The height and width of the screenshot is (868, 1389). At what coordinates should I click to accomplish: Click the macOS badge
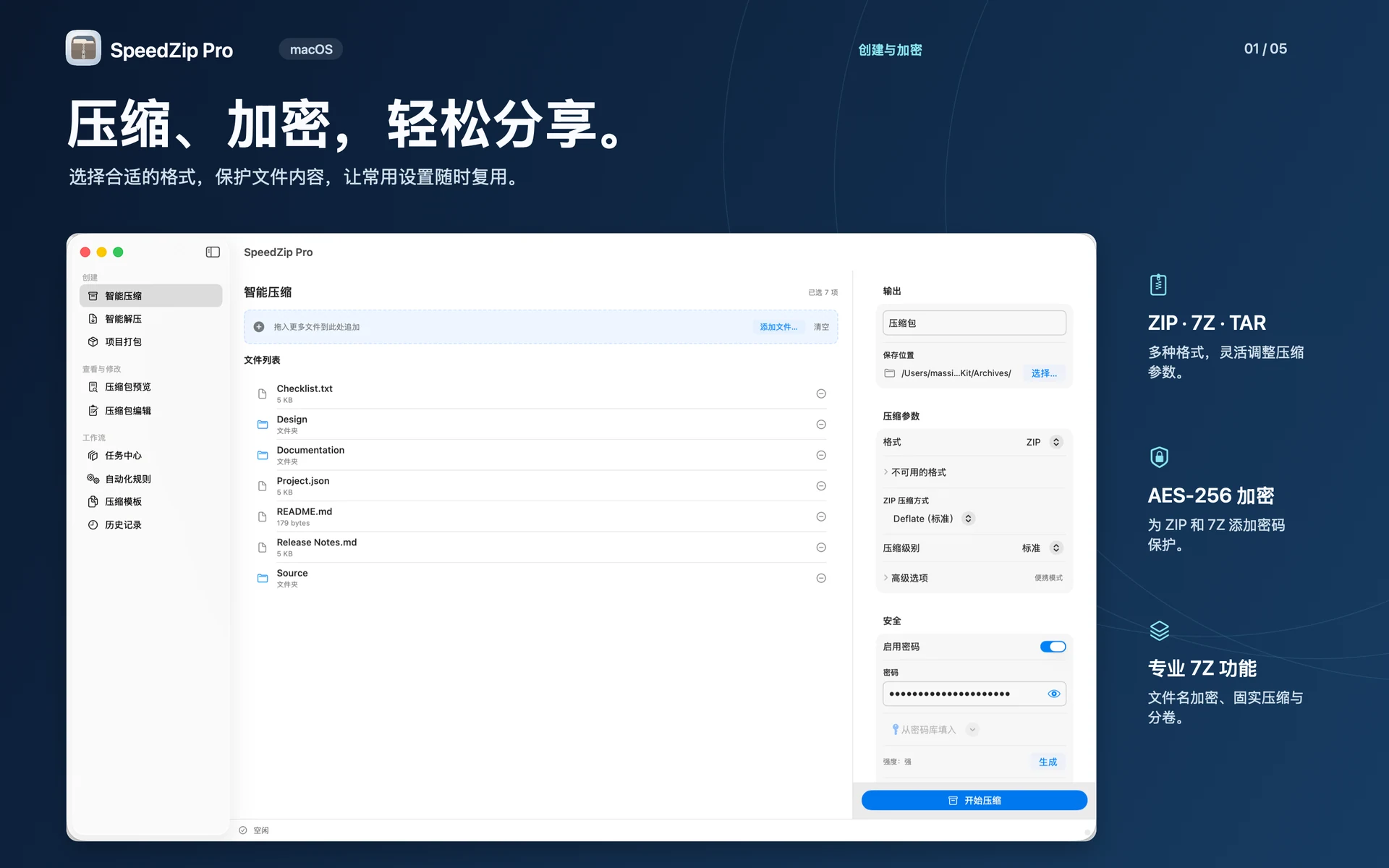click(311, 49)
